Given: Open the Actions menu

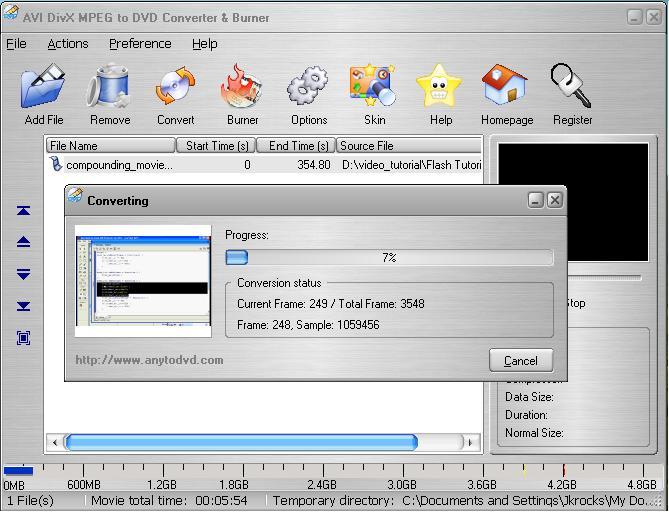Looking at the screenshot, I should [68, 44].
